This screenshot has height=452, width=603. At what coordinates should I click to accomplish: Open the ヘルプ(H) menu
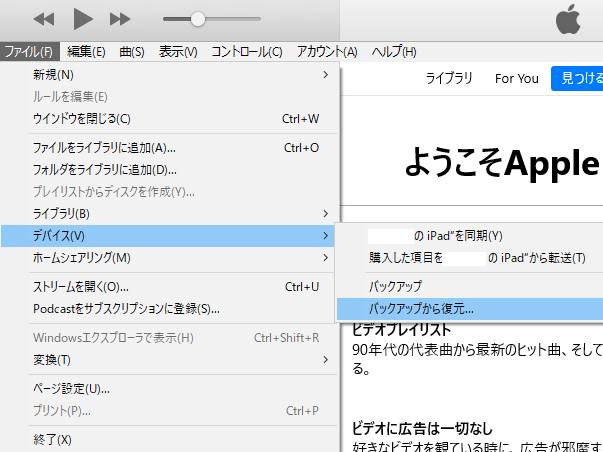[394, 52]
